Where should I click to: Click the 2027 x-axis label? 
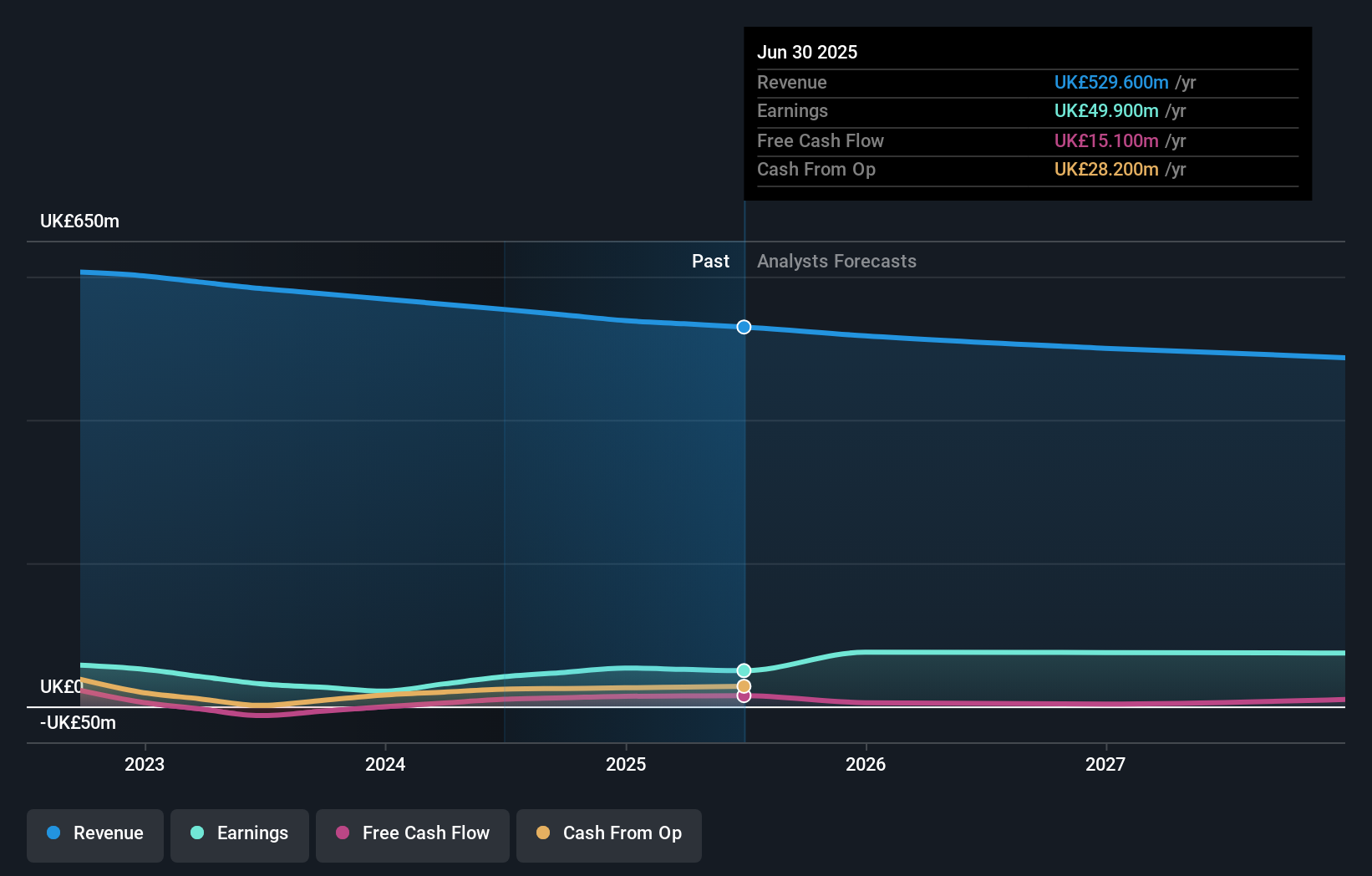[x=1105, y=764]
